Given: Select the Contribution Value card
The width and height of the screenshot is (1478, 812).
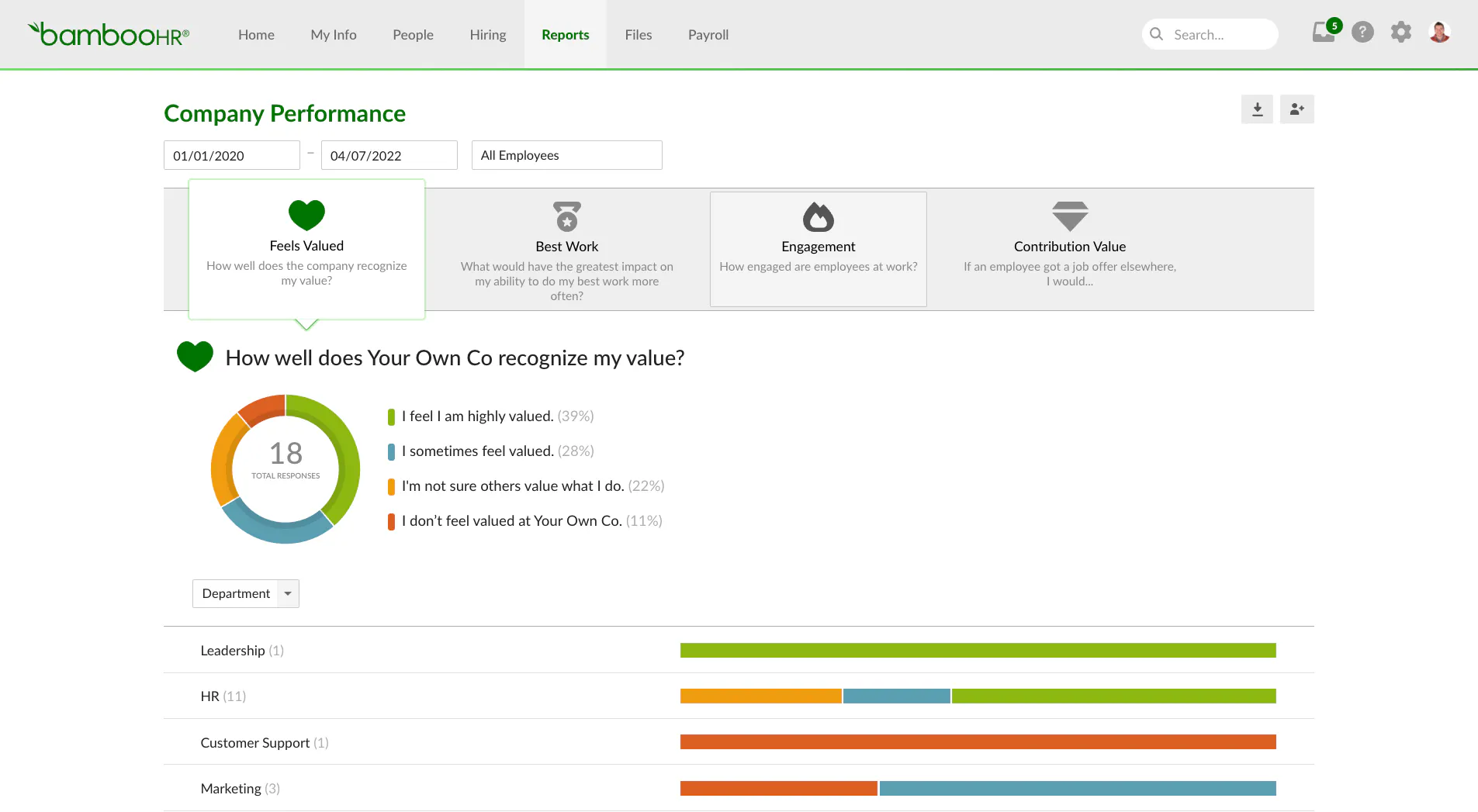Looking at the screenshot, I should [x=1070, y=249].
